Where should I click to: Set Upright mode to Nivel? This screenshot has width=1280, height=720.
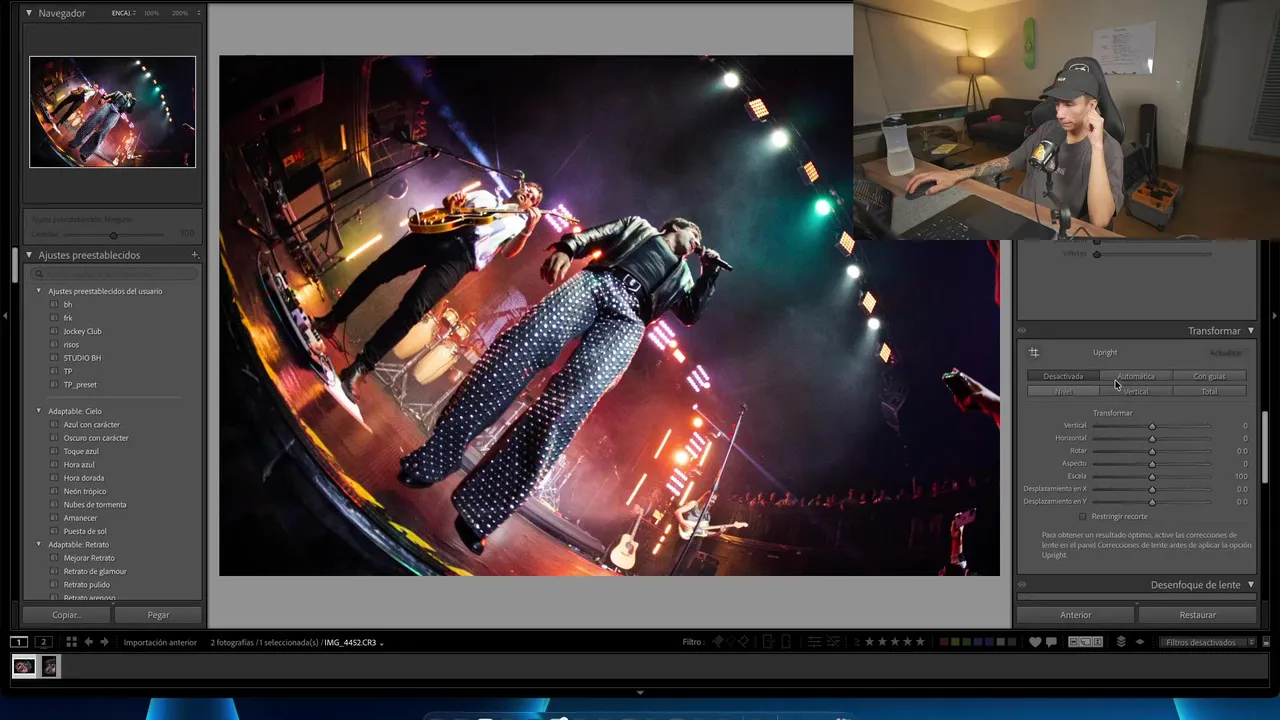click(1063, 391)
